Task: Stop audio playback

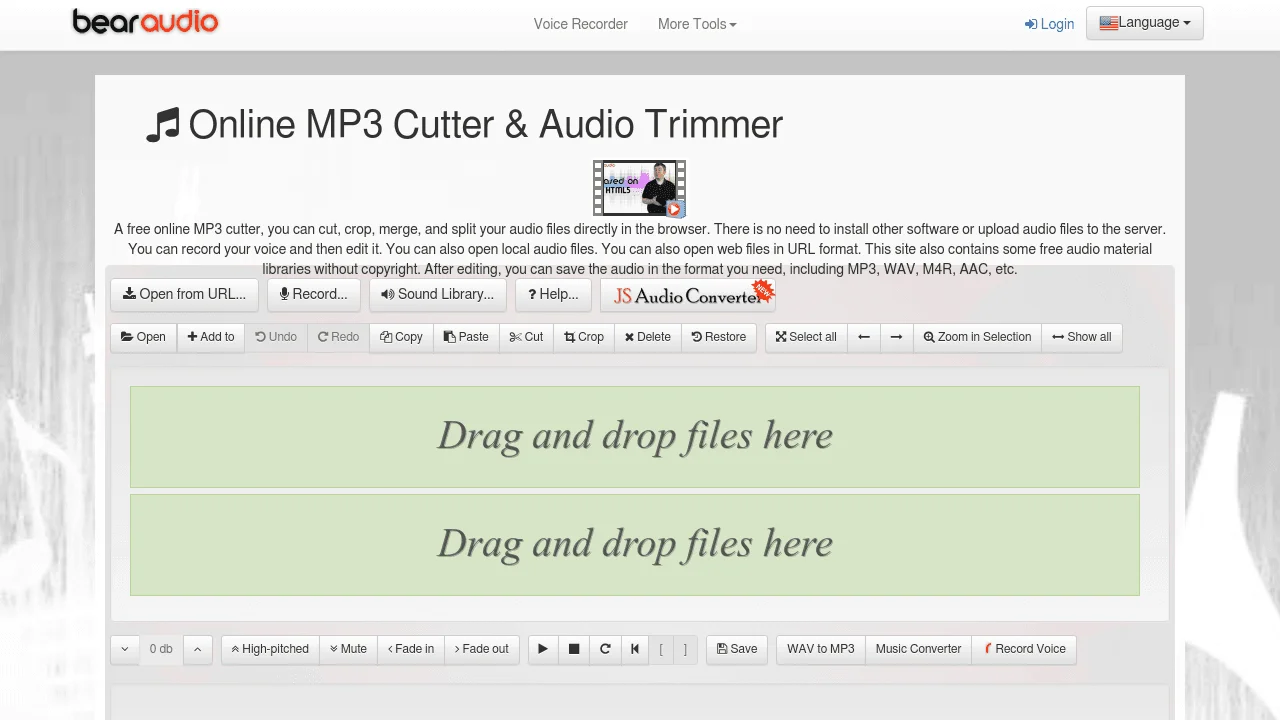Action: [574, 649]
